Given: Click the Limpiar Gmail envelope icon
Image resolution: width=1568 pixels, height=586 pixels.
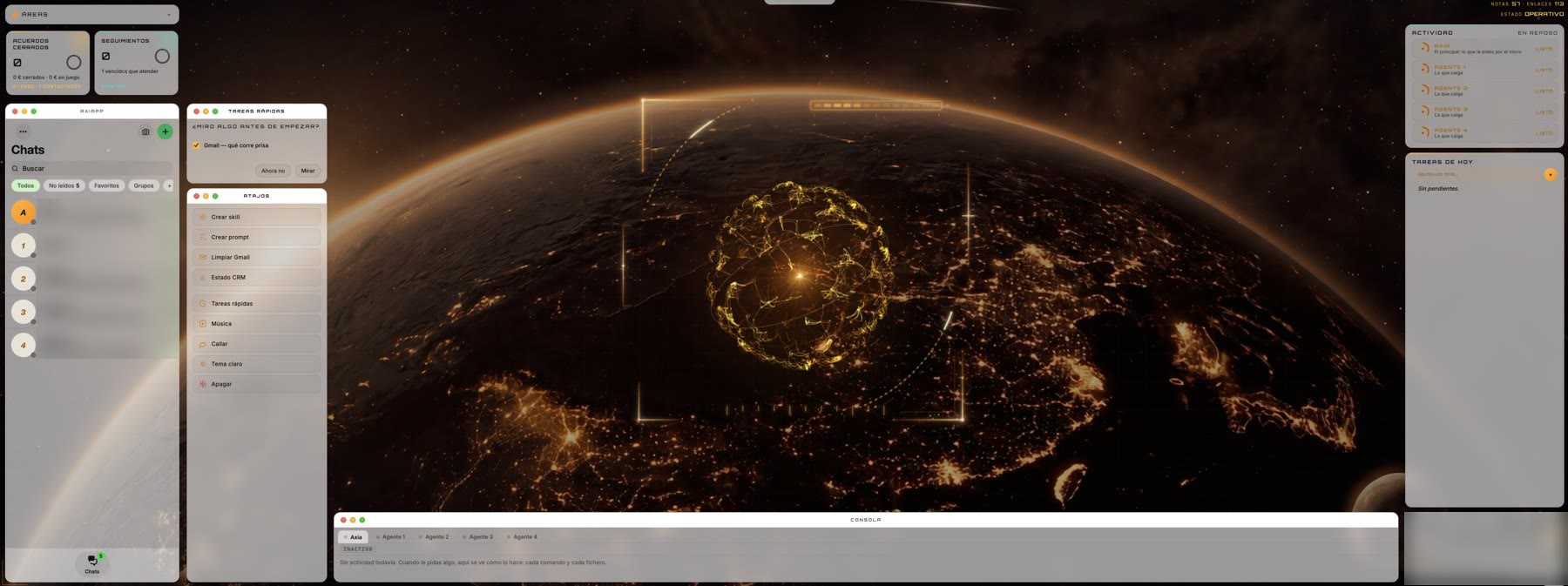Looking at the screenshot, I should click(203, 257).
